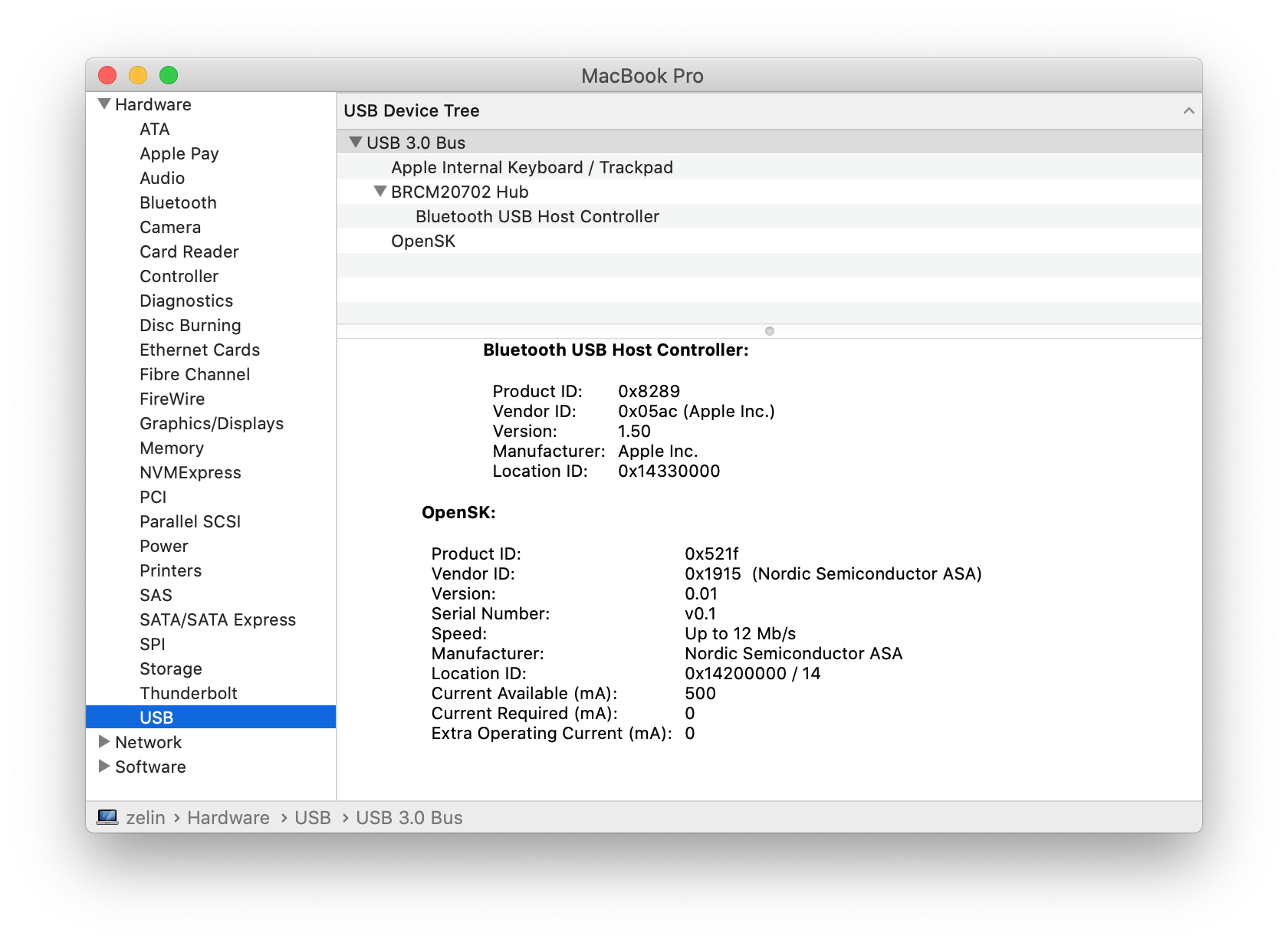Click Hardware in the path bar

pos(228,817)
